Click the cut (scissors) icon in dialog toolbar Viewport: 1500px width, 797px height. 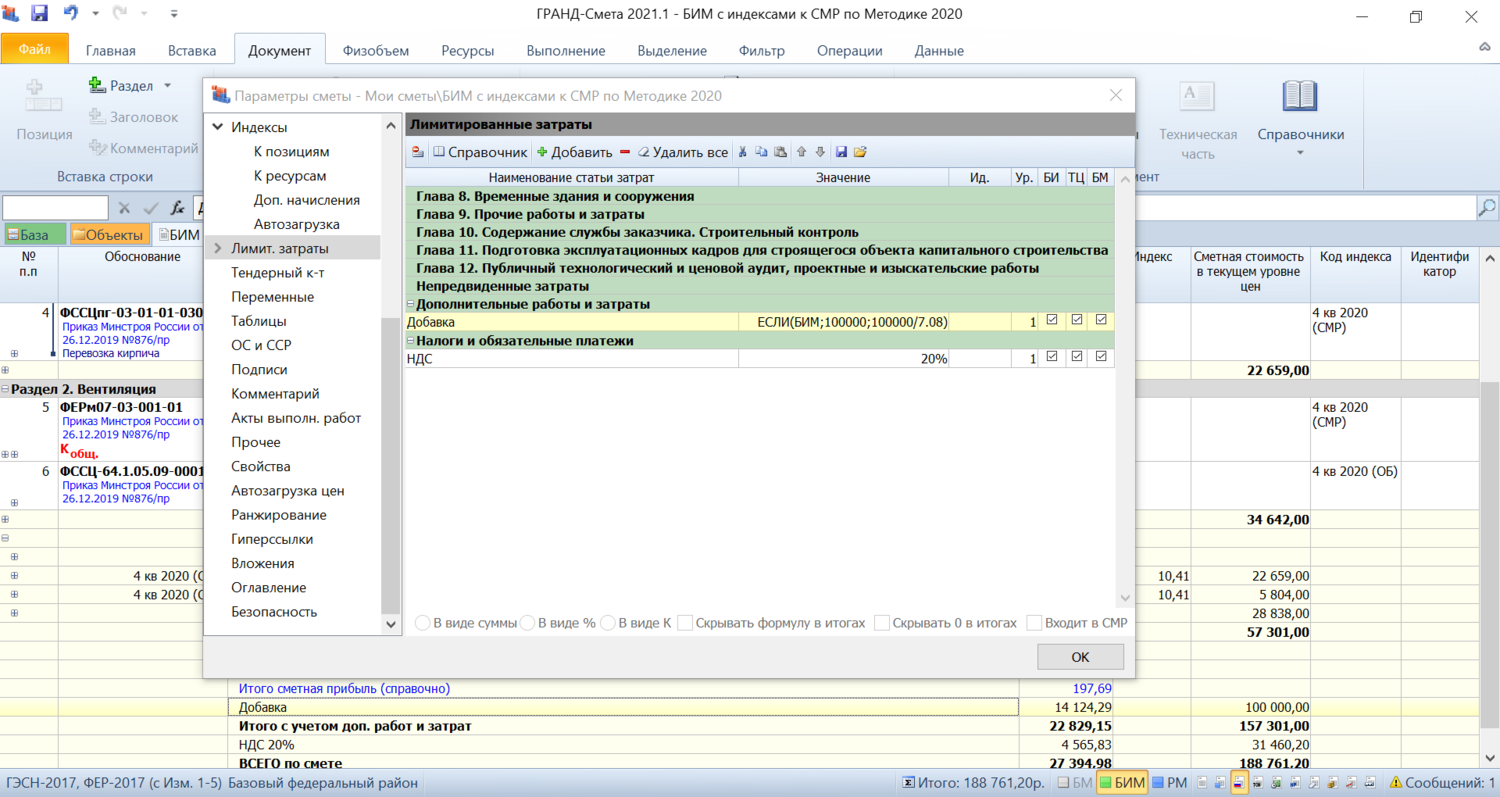tap(742, 152)
